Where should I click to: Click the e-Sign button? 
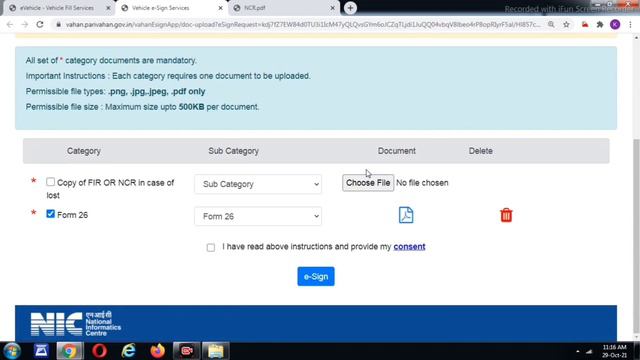316,276
